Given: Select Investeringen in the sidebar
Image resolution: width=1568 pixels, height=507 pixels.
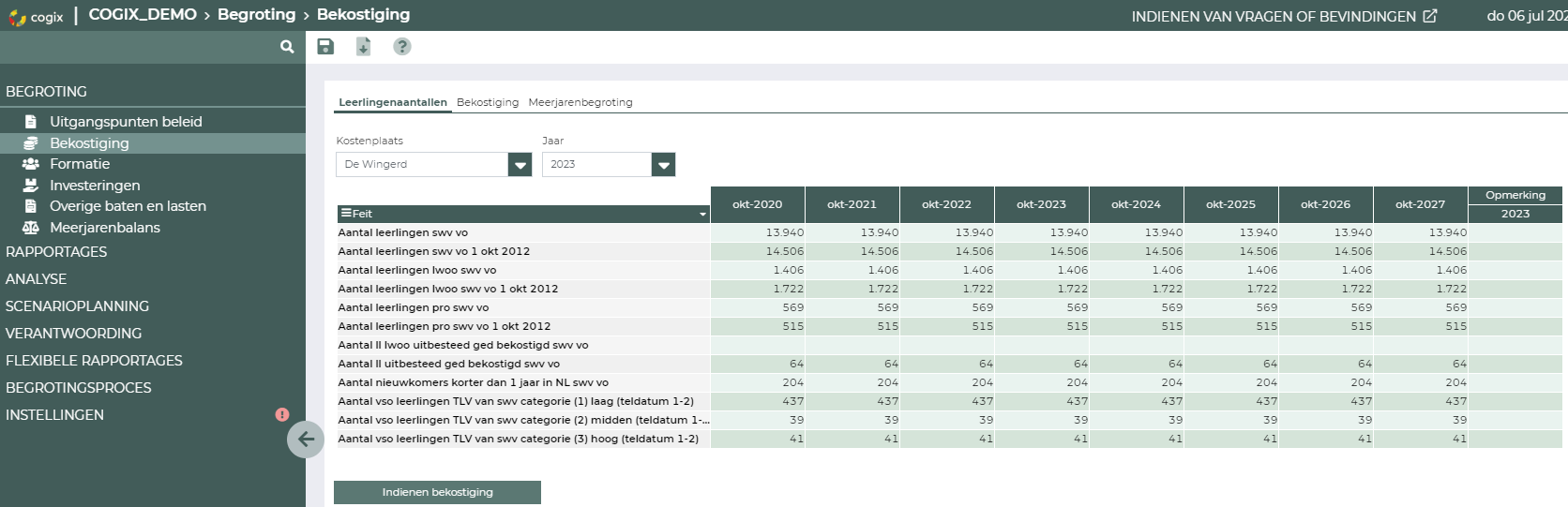Looking at the screenshot, I should [95, 186].
